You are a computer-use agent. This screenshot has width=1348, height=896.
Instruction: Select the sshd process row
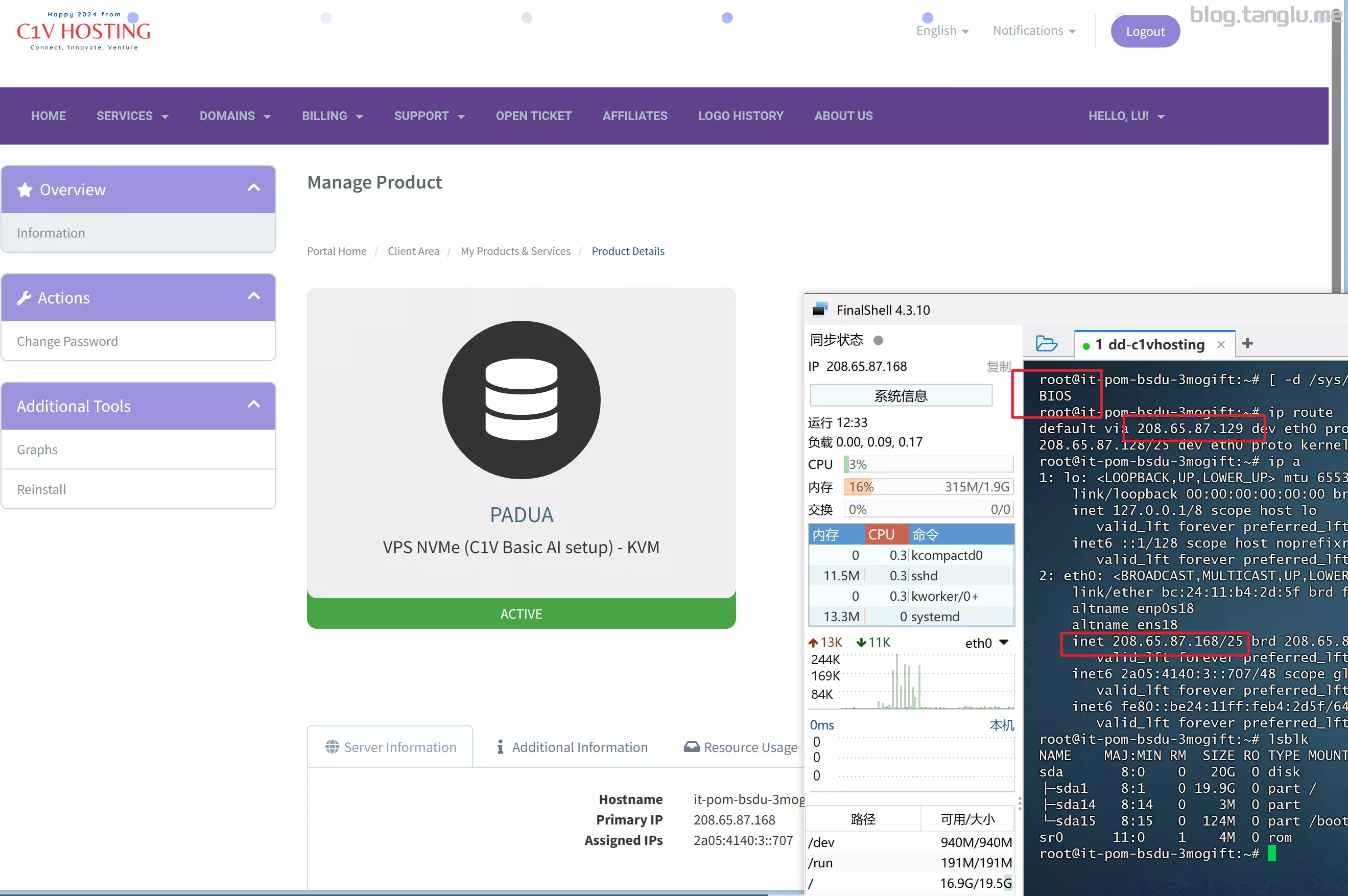point(911,575)
